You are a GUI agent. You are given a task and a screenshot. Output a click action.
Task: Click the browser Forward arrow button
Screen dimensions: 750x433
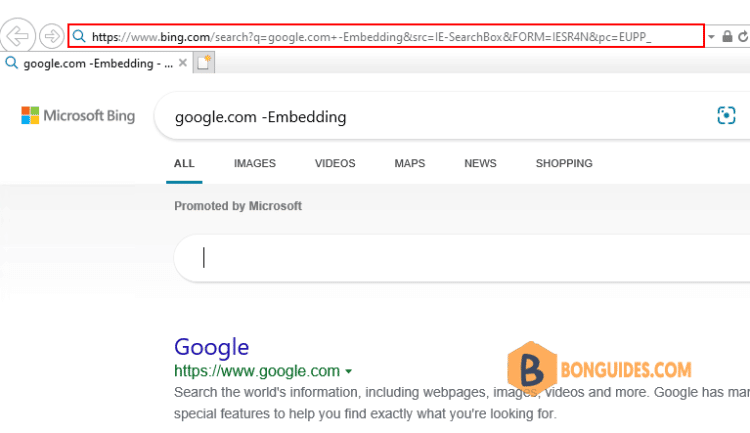(51, 36)
